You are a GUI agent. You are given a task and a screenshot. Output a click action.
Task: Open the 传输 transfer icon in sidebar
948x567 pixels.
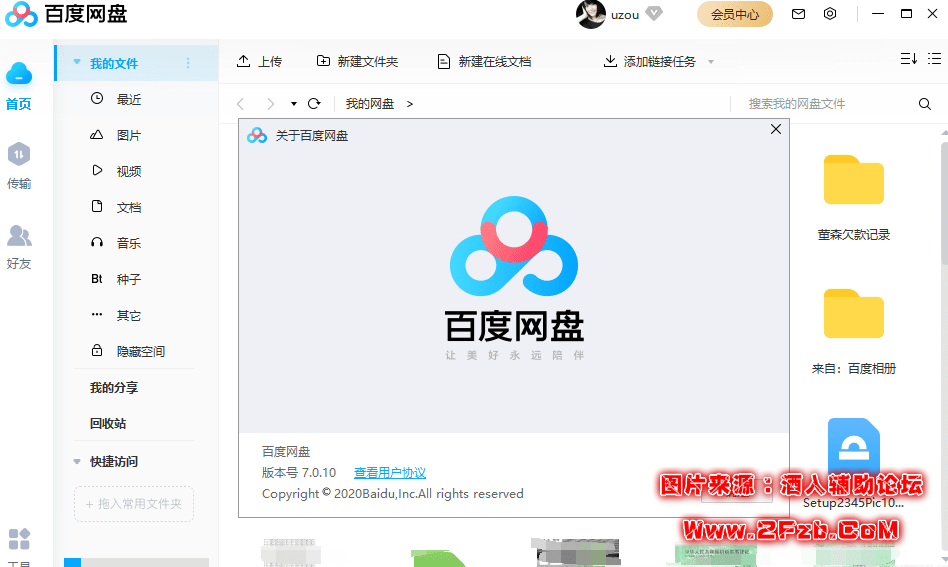(x=19, y=154)
